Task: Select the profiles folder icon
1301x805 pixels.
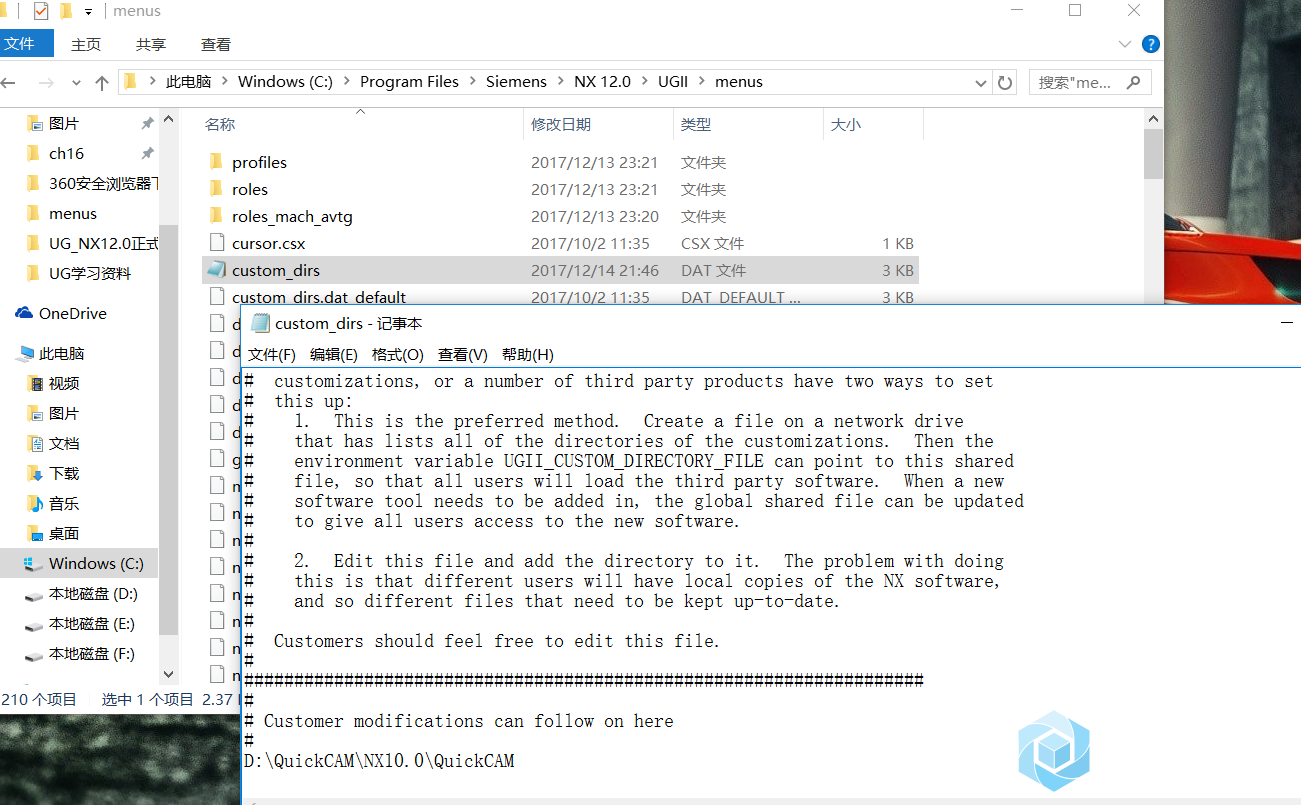Action: pos(216,162)
